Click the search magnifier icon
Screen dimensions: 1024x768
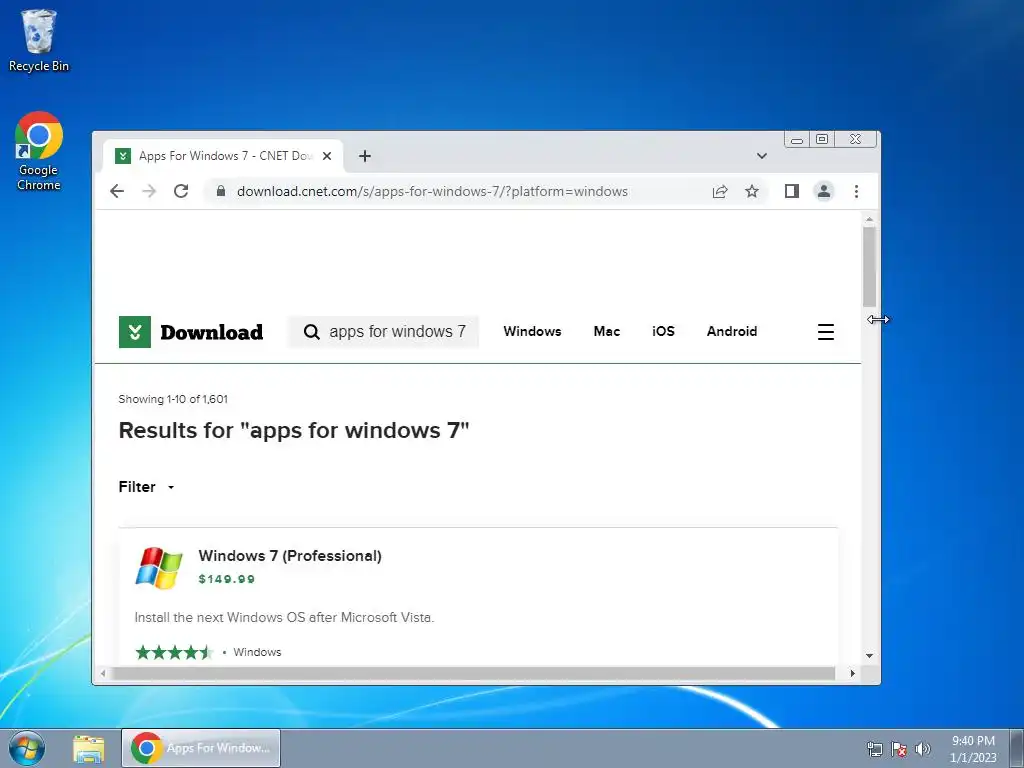point(312,332)
